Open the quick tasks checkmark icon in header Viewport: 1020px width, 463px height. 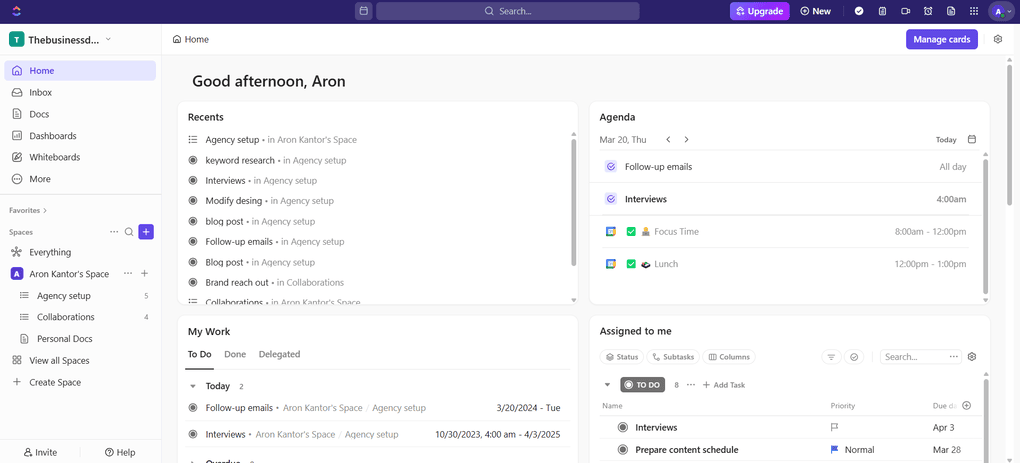pyautogui.click(x=859, y=11)
